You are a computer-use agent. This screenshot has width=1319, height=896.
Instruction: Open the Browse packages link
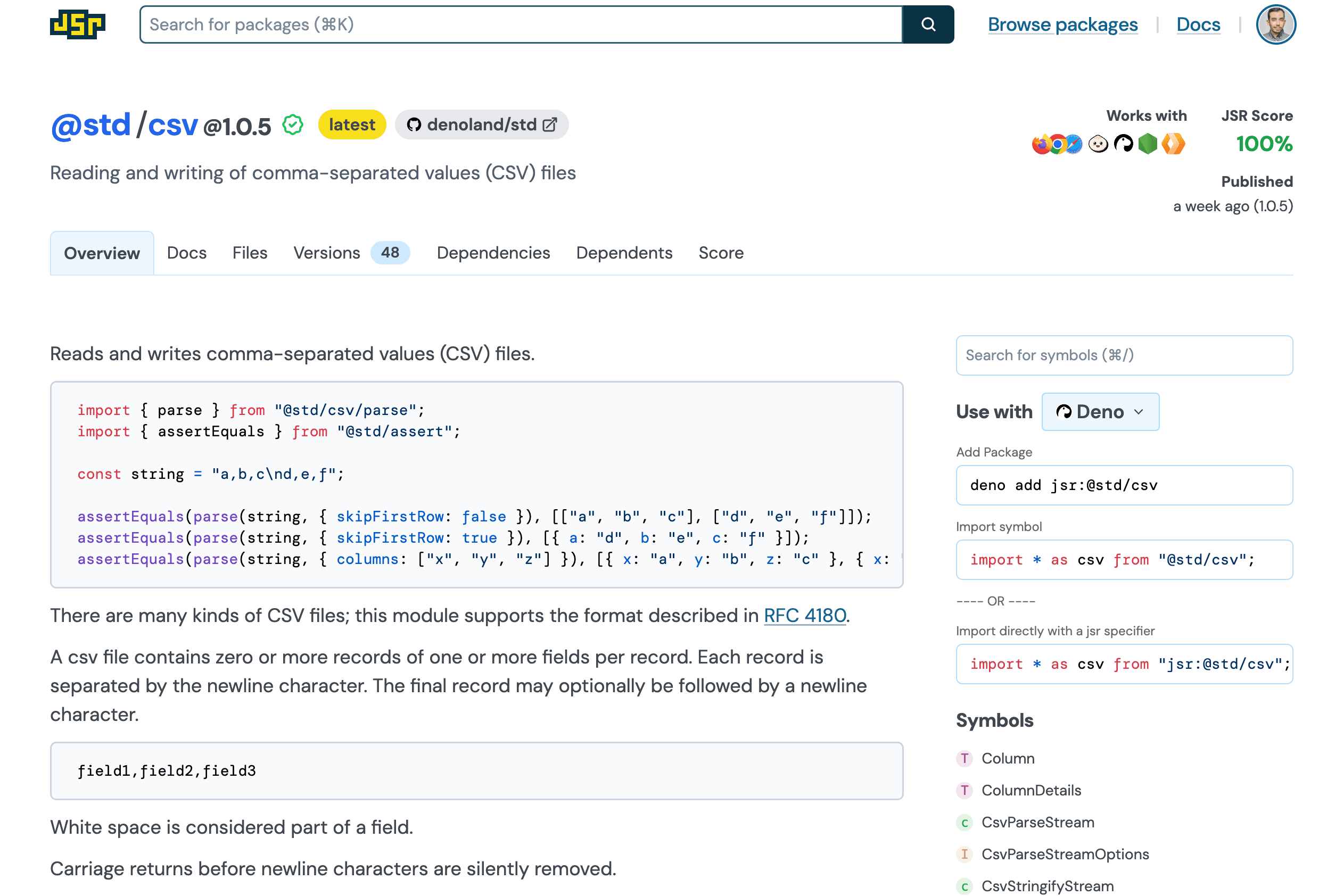1062,24
